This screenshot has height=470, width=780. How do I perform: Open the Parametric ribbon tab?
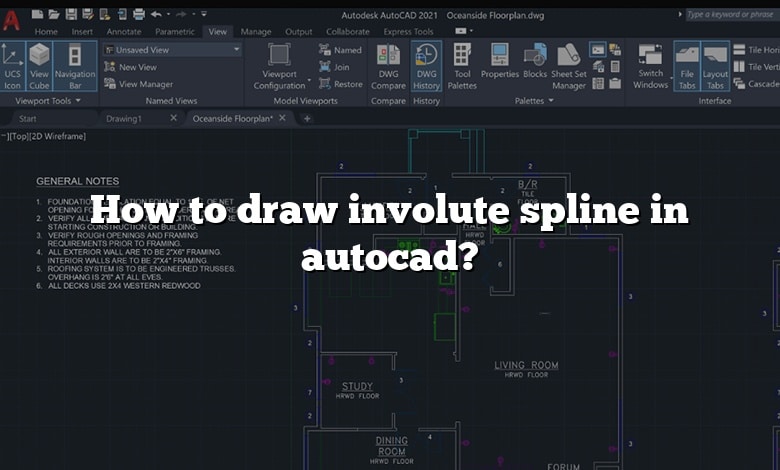175,31
